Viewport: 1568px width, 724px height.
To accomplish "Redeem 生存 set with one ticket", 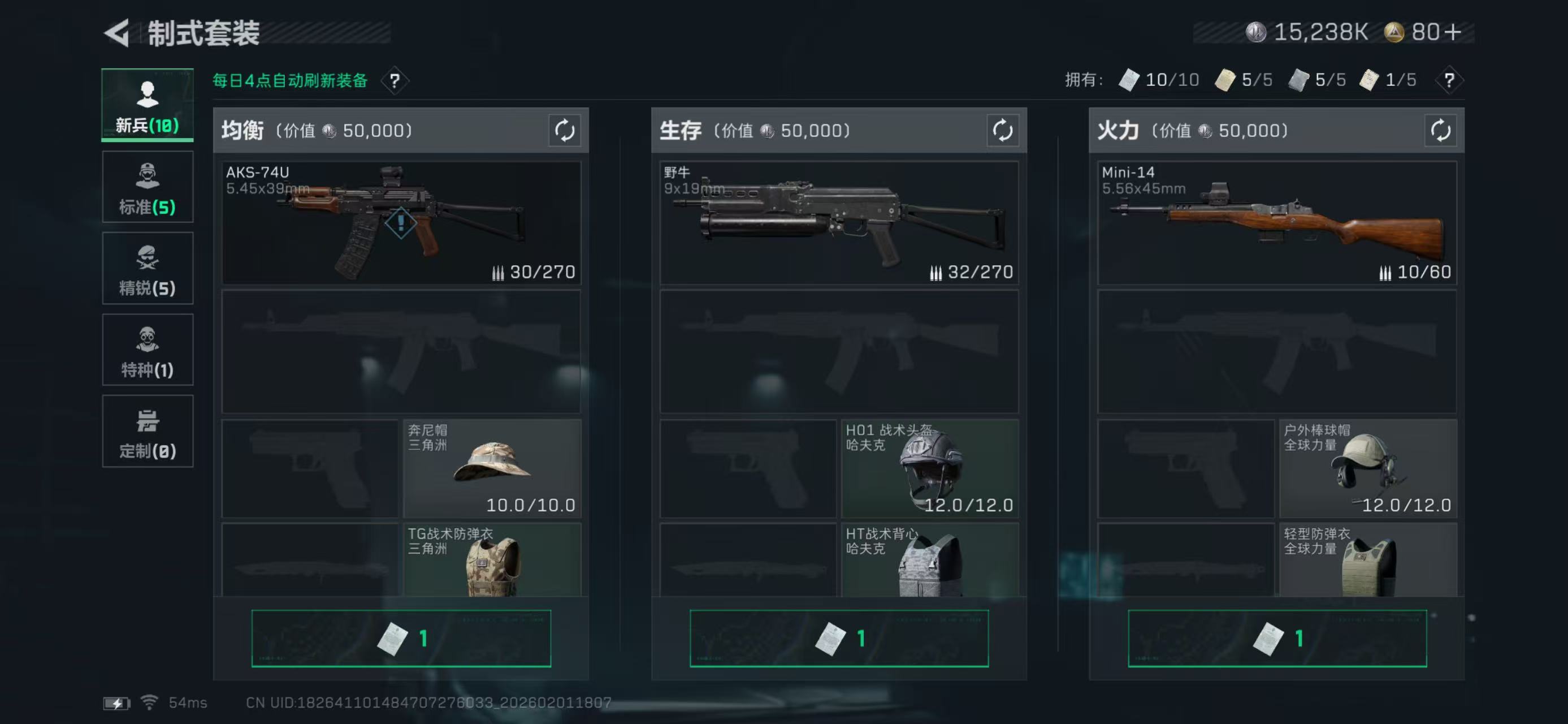I will click(x=839, y=638).
